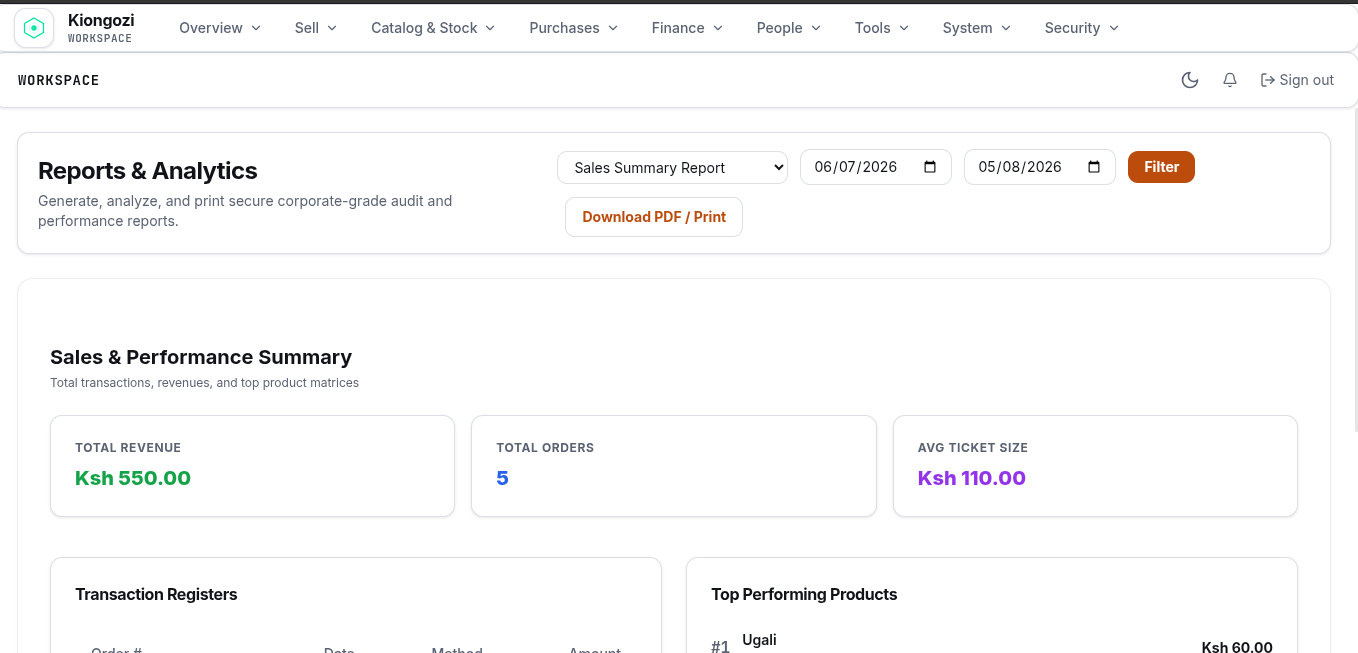The height and width of the screenshot is (653, 1358).
Task: Open the Catalog & Stock menu
Action: coord(433,28)
